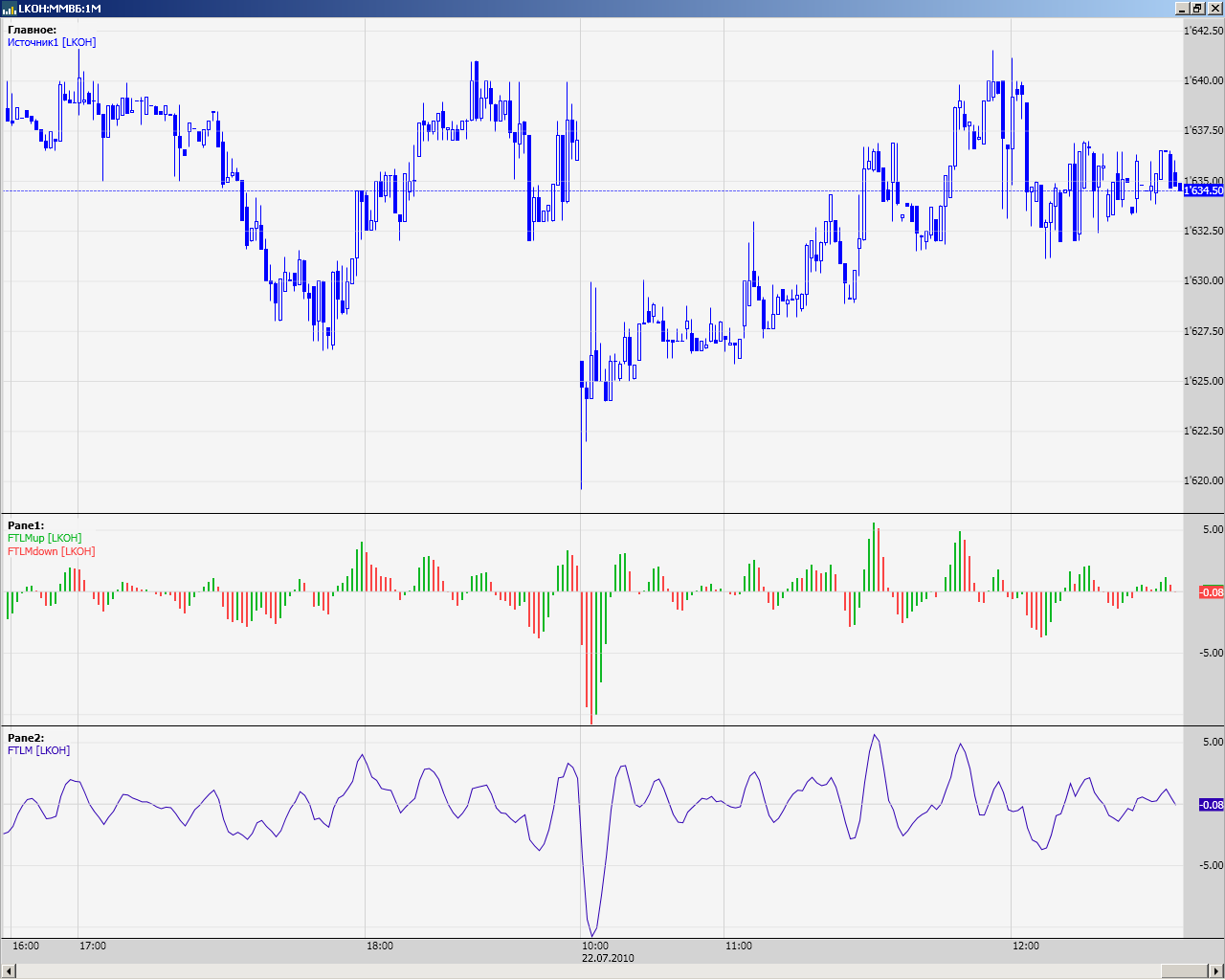Close the LKOH:ММВБ:1М chart window

(1214, 9)
